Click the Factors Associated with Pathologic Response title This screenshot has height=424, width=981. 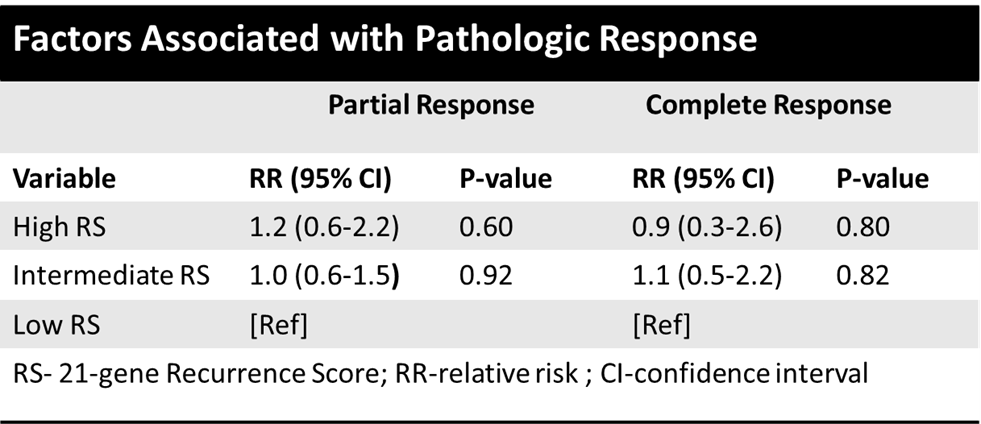point(385,39)
